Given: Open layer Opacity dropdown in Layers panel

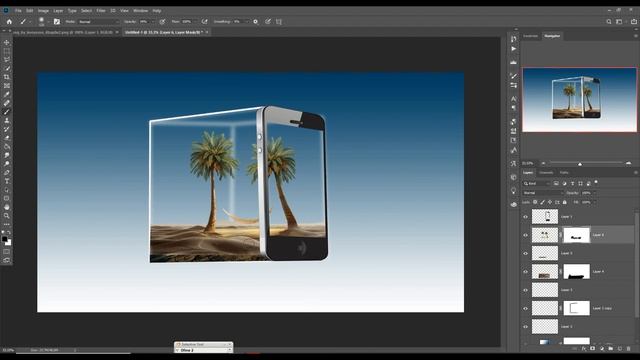Looking at the screenshot, I should coord(594,193).
